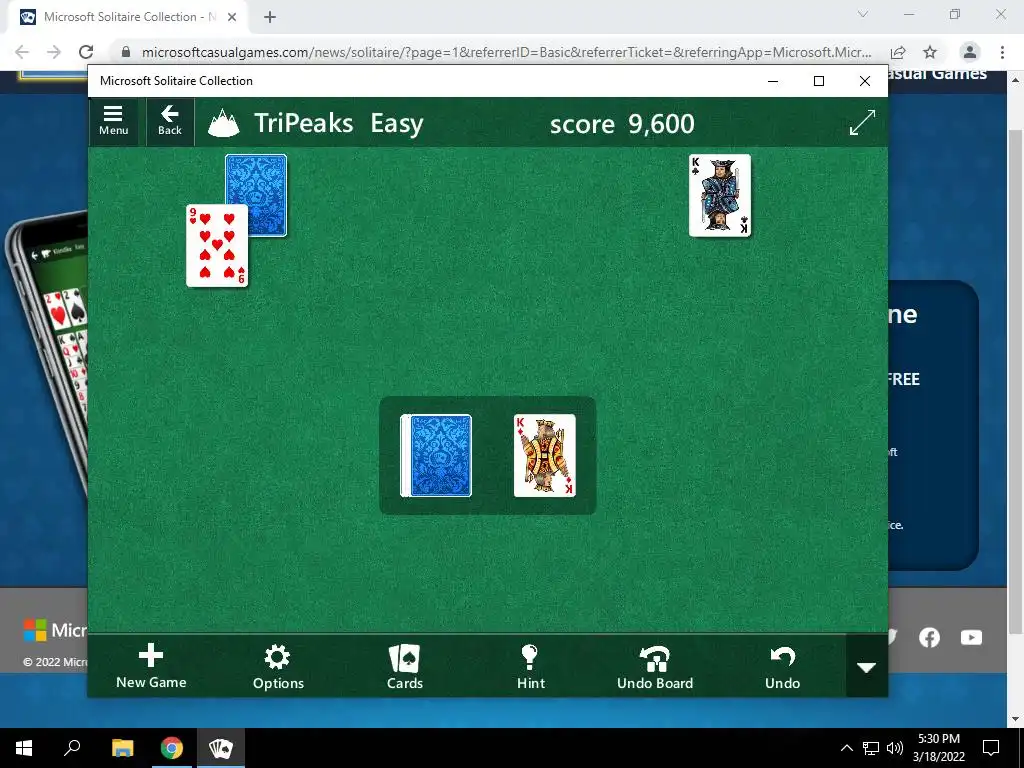Screen dimensions: 1024x768
Task: Open the game Menu hamburger icon
Action: (x=114, y=121)
